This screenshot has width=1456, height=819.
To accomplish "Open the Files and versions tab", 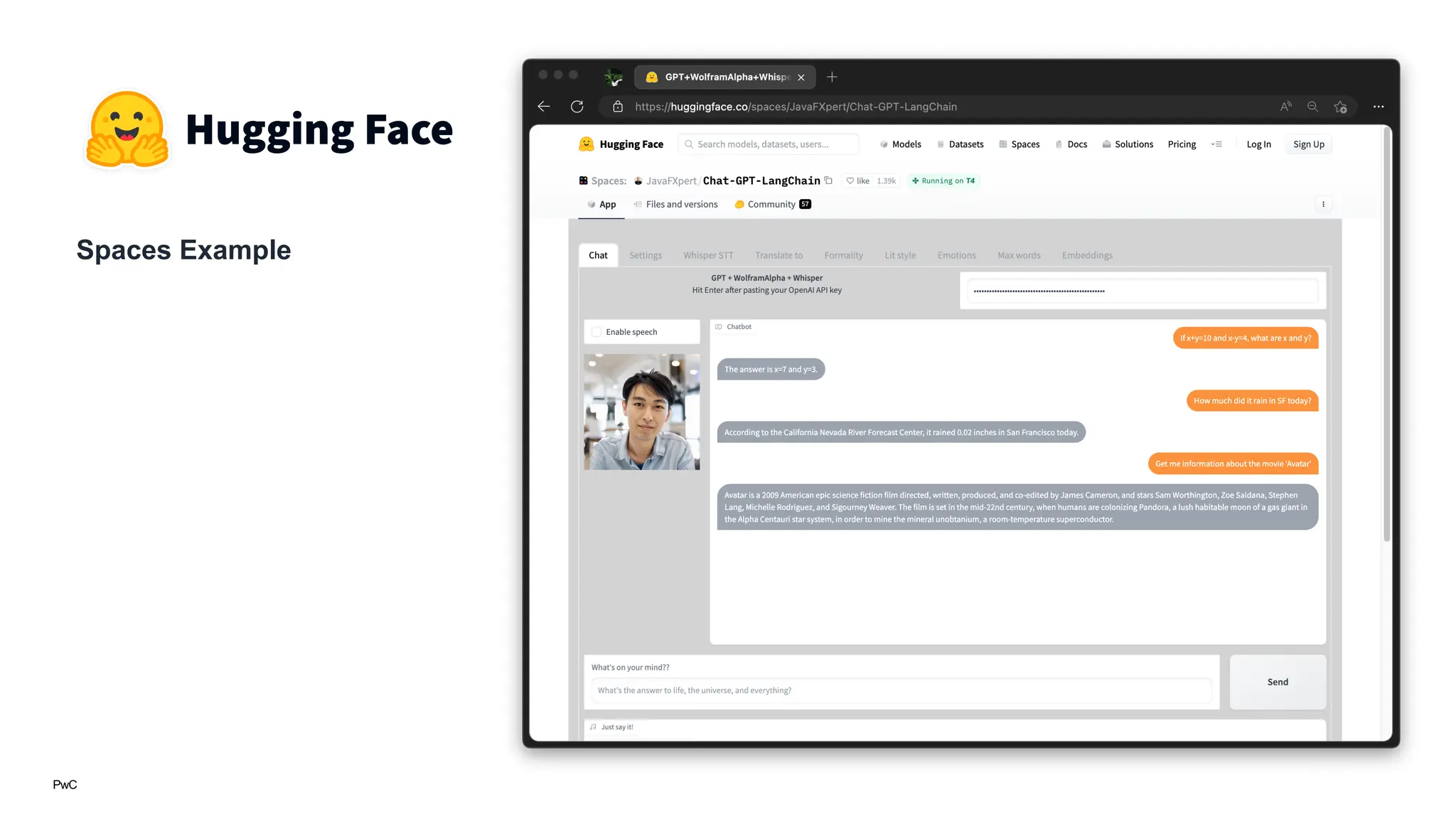I will tap(675, 205).
